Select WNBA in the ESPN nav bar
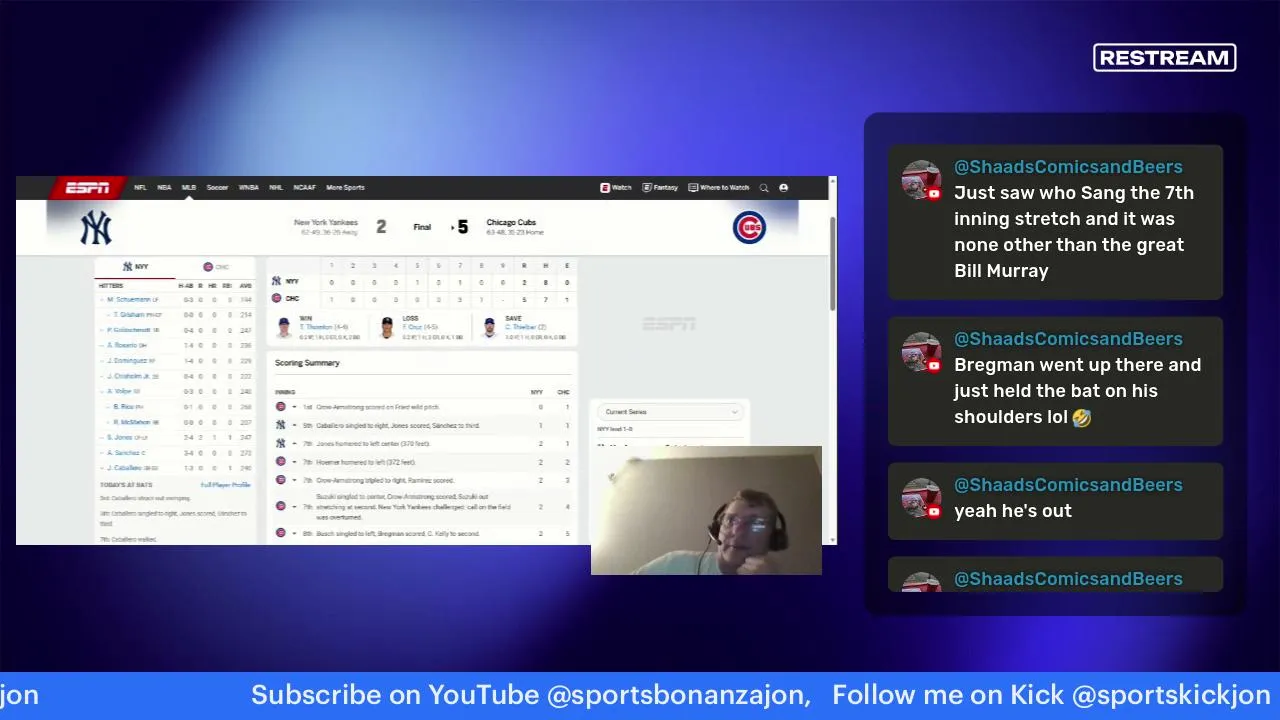Viewport: 1280px width, 720px height. point(249,188)
